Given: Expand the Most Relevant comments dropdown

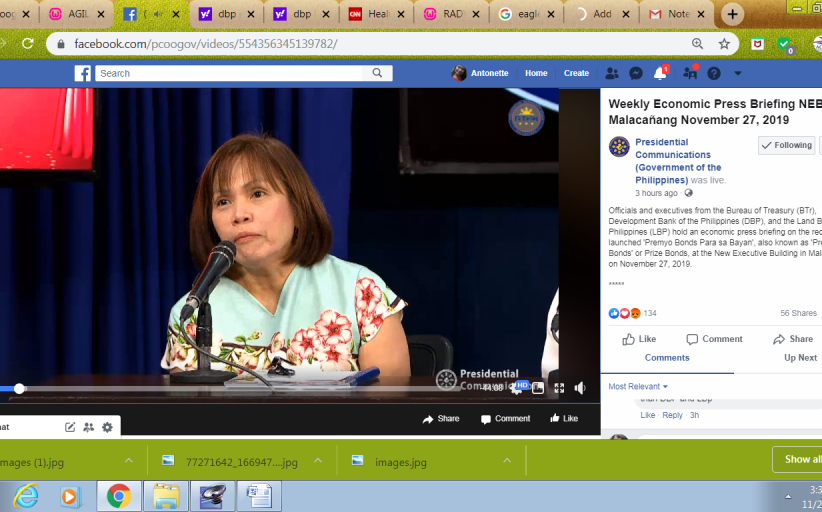Looking at the screenshot, I should point(638,386).
